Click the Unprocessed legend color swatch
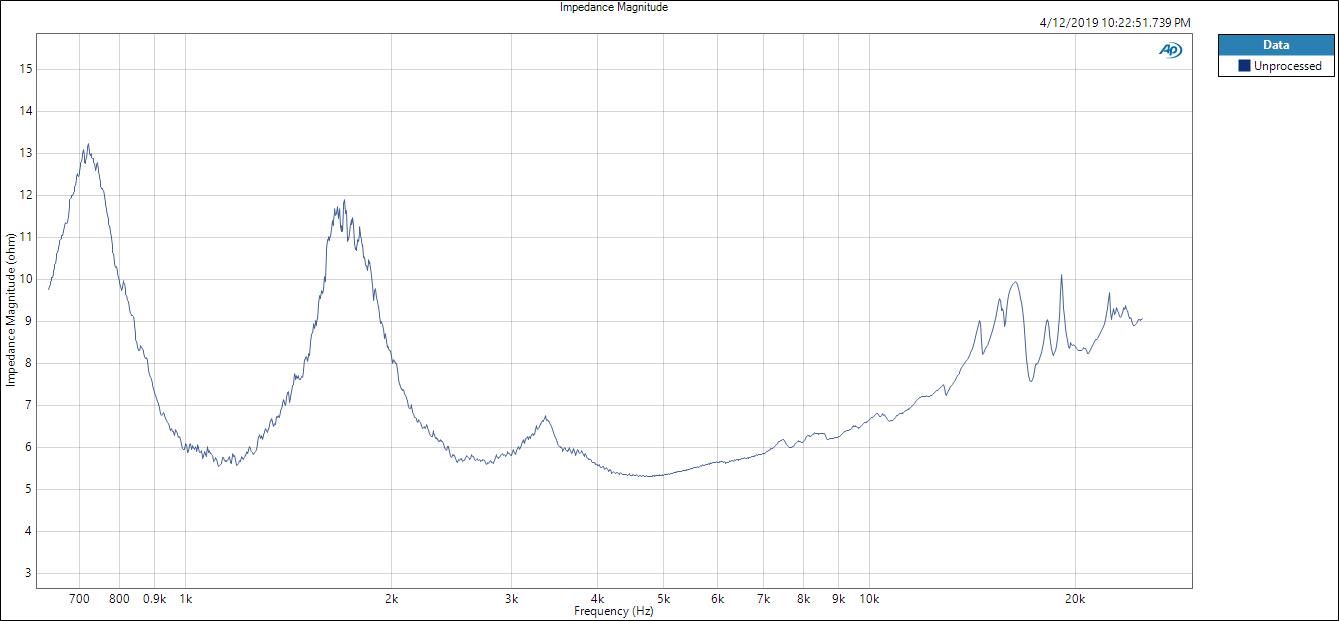Image resolution: width=1339 pixels, height=621 pixels. [1244, 66]
